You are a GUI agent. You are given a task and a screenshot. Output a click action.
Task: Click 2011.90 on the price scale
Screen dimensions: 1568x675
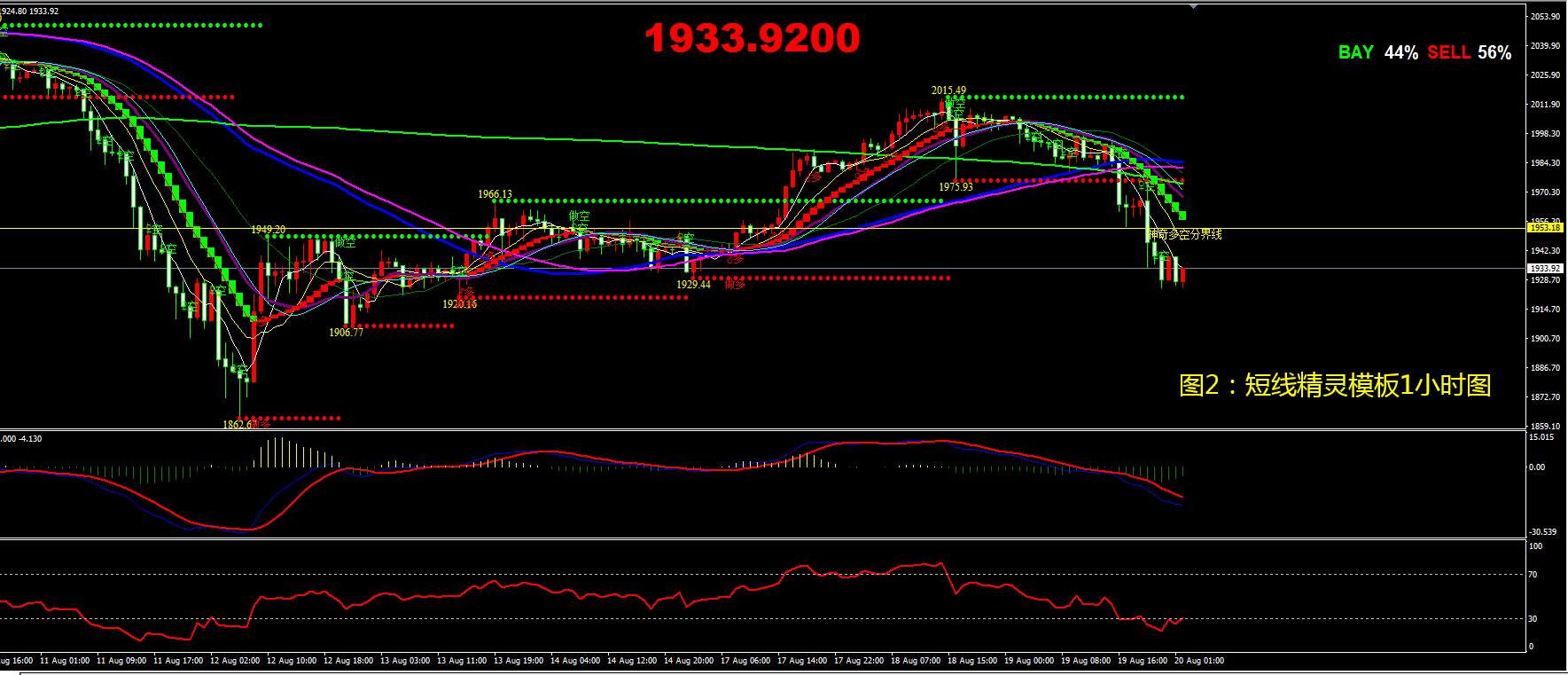point(1544,105)
